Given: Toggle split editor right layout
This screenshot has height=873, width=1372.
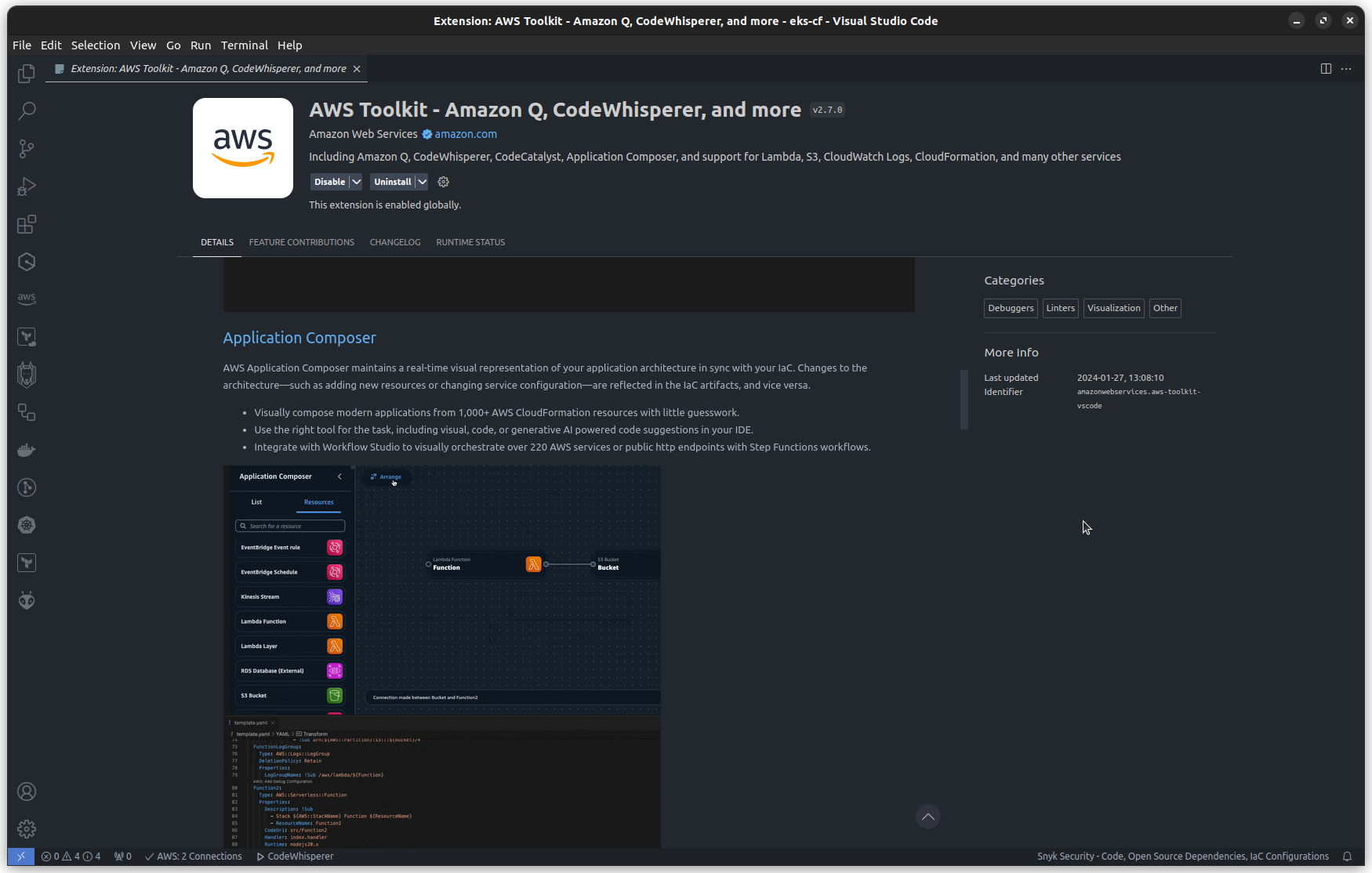Looking at the screenshot, I should click(x=1326, y=69).
